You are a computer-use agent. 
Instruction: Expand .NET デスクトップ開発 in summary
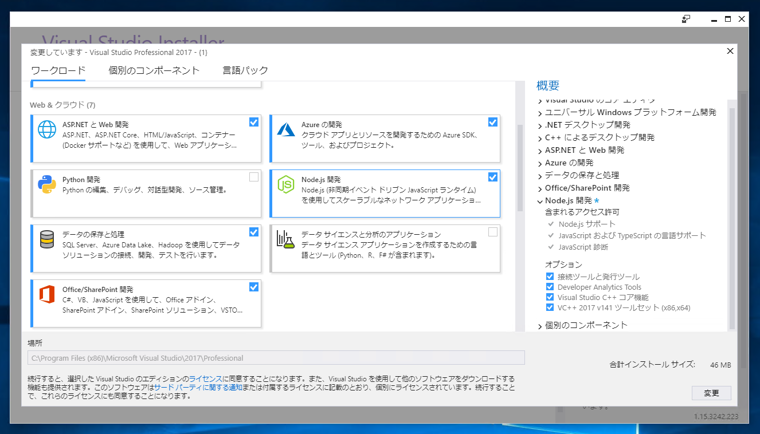(x=540, y=126)
